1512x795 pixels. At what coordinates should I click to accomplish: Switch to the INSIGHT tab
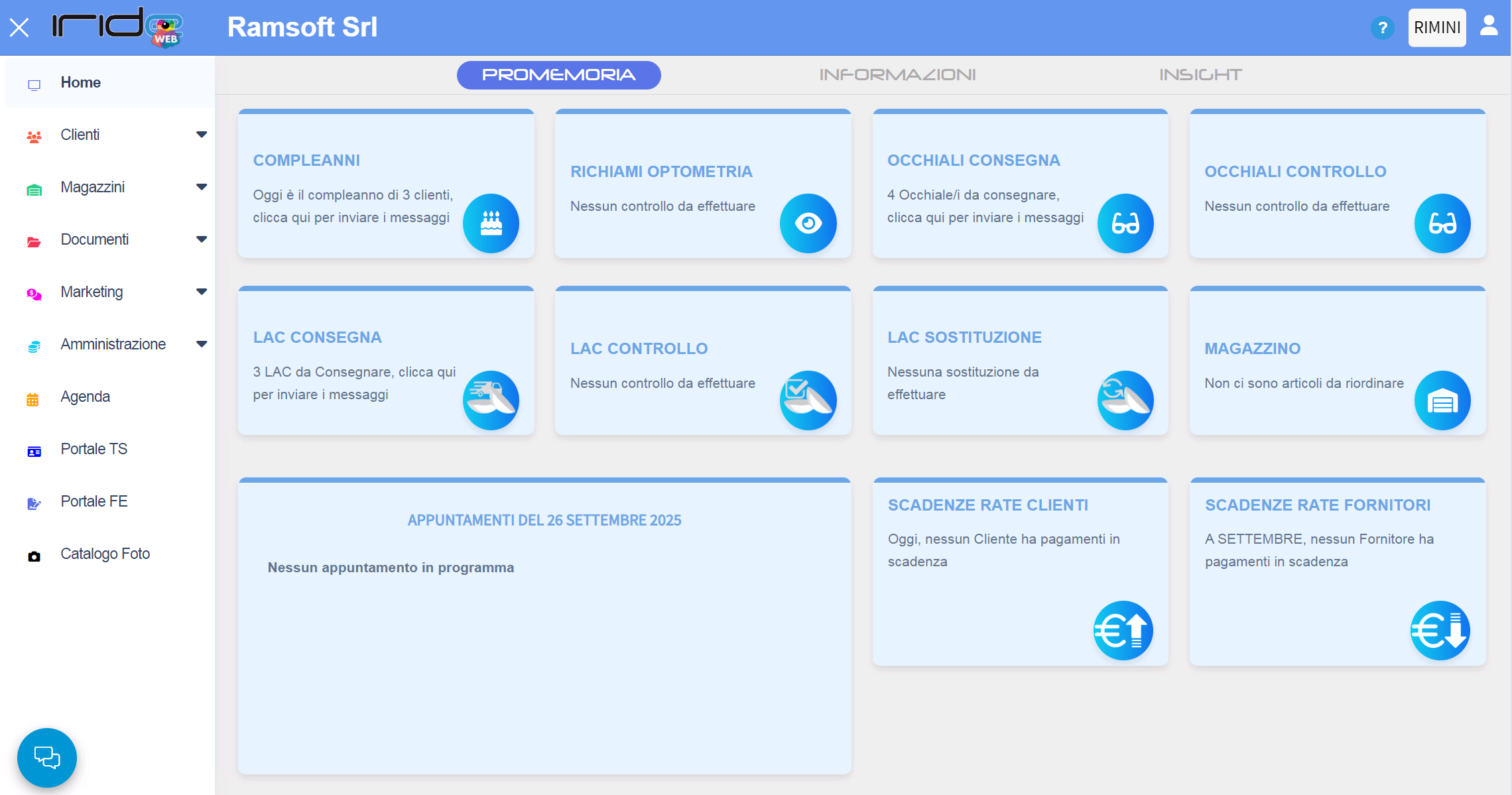tap(1200, 75)
